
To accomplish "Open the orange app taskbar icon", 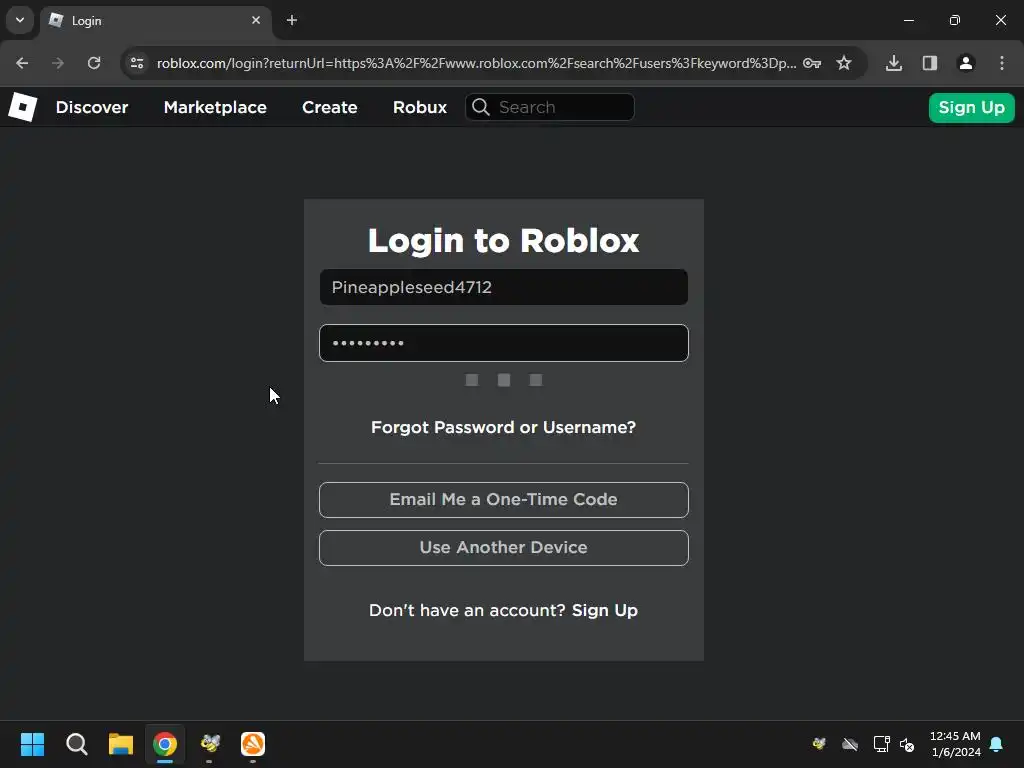I will pos(253,744).
